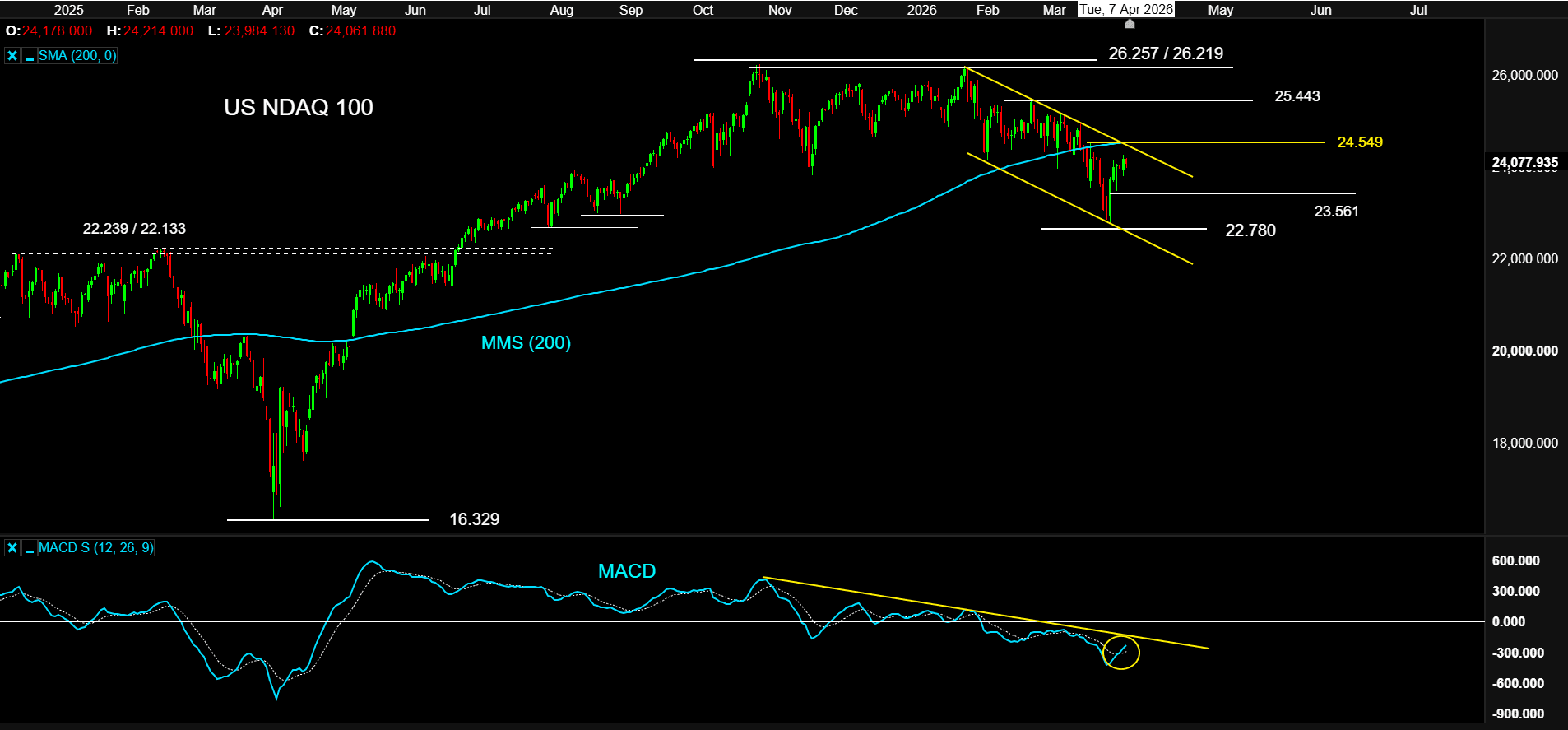Click the Oct label on the time axis
Image resolution: width=1568 pixels, height=730 pixels.
coord(703,10)
